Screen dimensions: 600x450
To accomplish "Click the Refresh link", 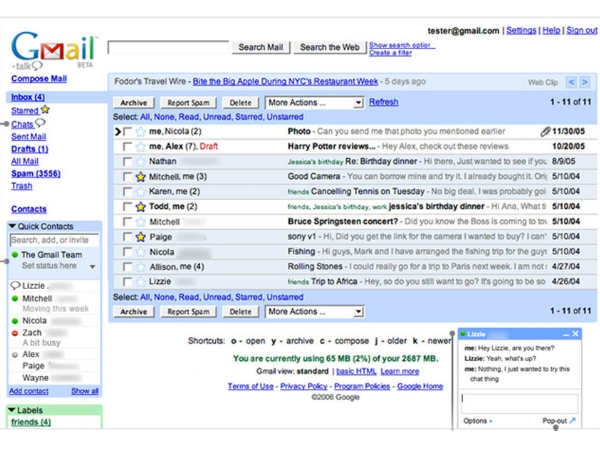I will 384,102.
